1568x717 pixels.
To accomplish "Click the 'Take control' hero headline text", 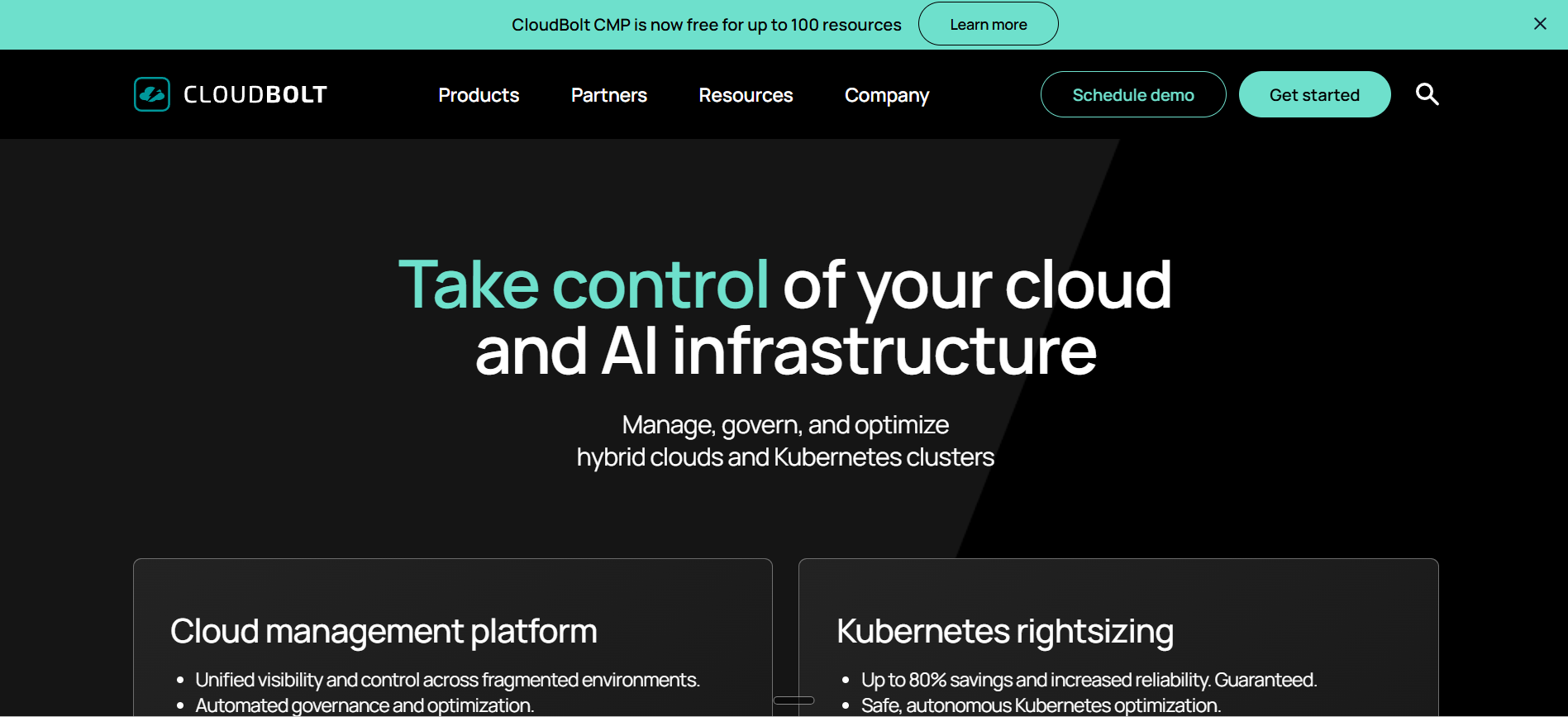I will click(584, 284).
